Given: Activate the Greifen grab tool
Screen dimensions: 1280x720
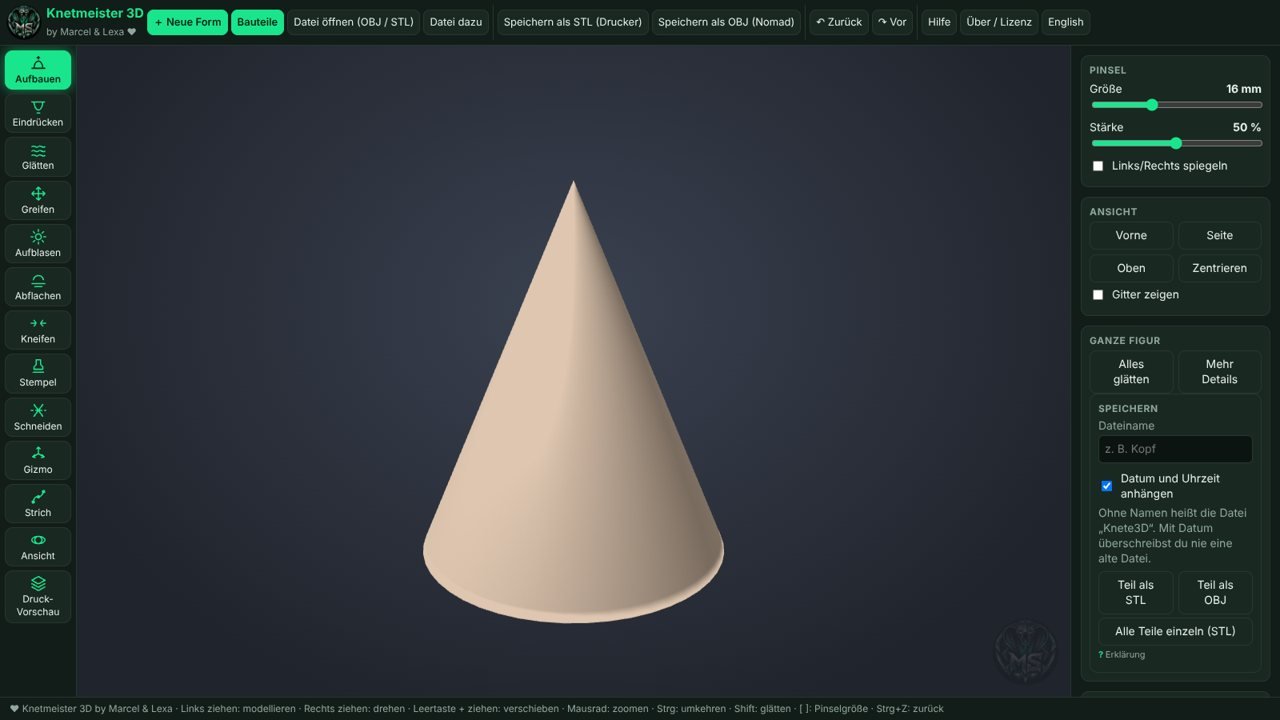Looking at the screenshot, I should click(38, 200).
